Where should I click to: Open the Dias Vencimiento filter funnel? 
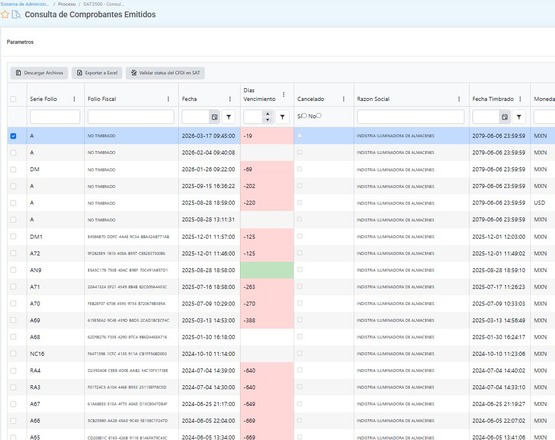(282, 117)
